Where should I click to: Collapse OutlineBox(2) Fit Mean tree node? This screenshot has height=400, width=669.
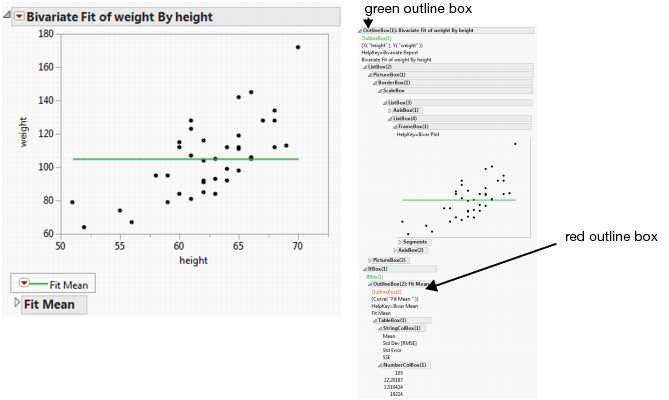coord(369,284)
